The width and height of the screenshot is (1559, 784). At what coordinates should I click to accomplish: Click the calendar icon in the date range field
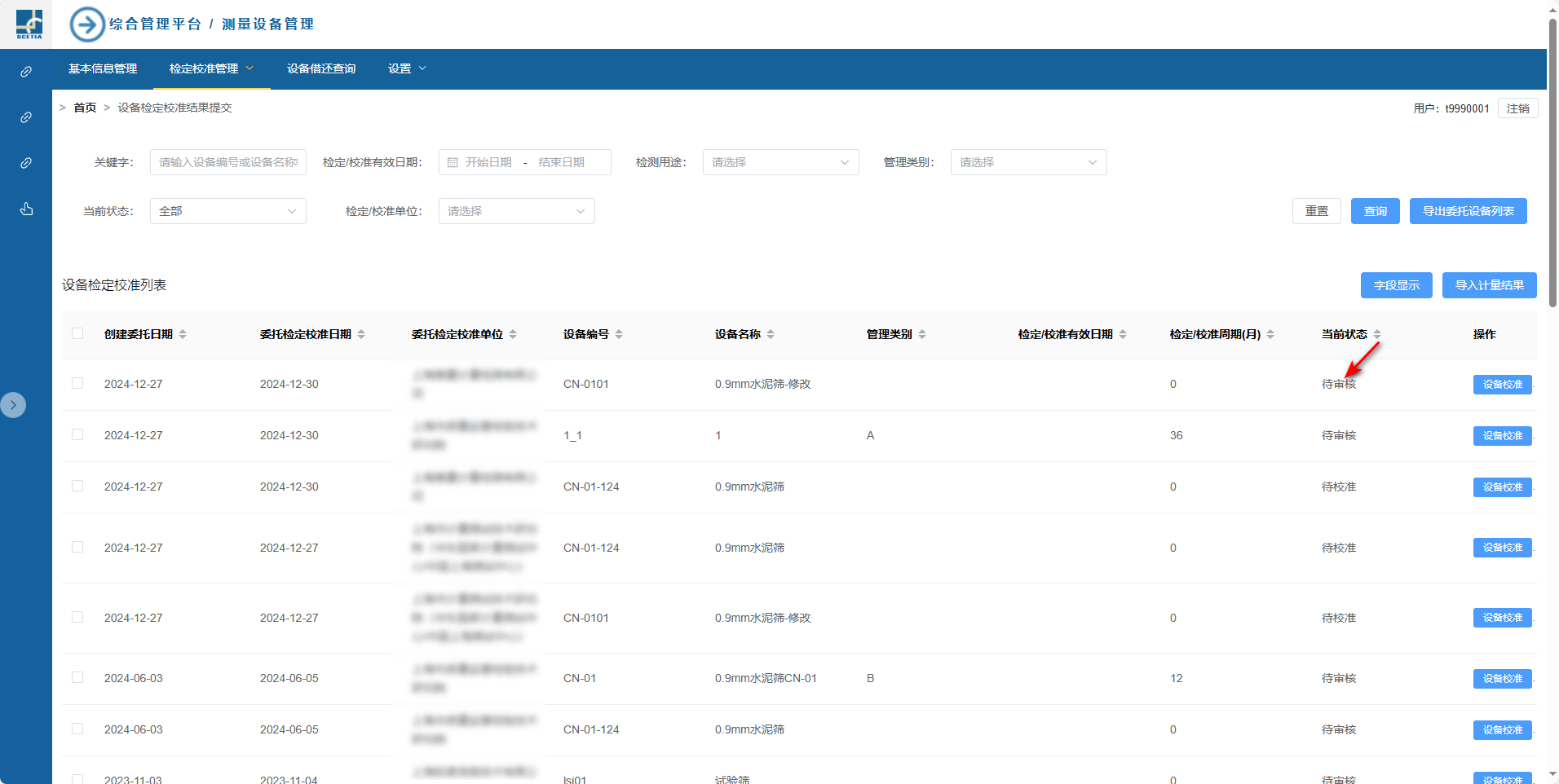click(453, 163)
